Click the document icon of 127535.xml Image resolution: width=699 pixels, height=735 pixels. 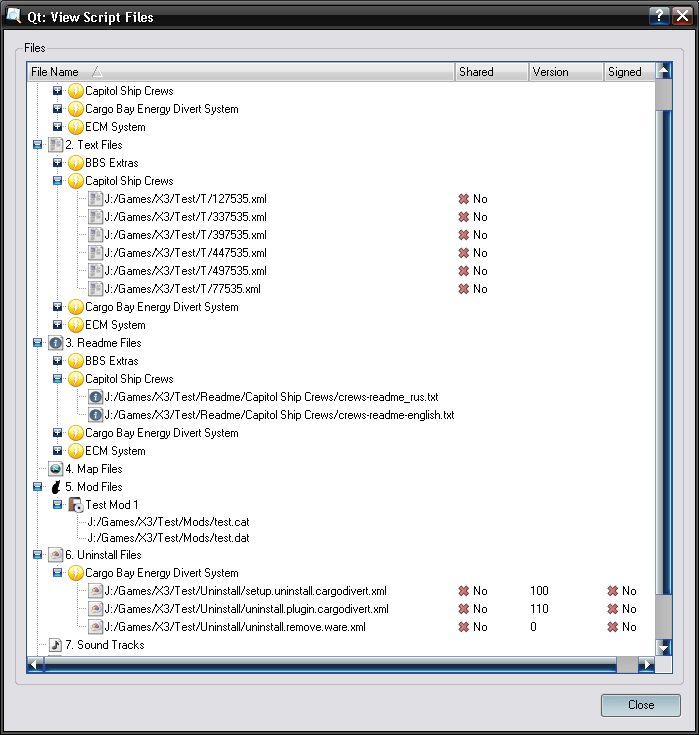95,199
